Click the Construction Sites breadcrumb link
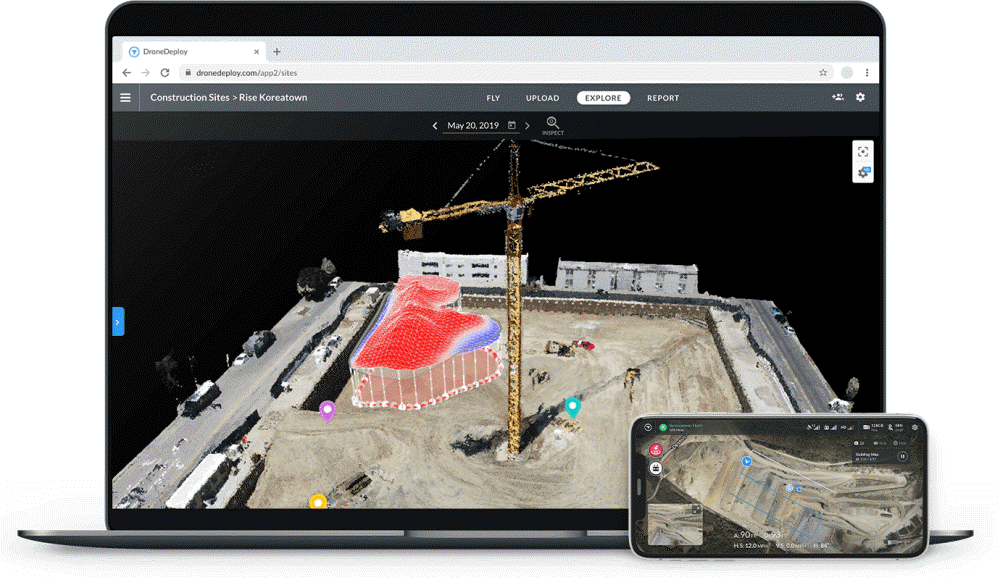Screen dimensions: 1000x577 [x=188, y=98]
